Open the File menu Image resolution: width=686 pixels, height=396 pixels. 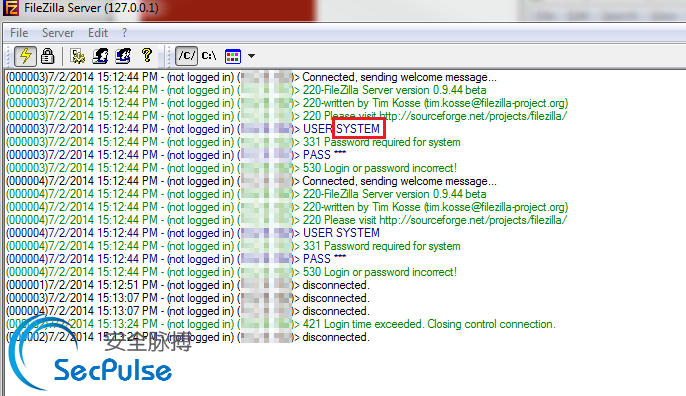click(x=19, y=33)
